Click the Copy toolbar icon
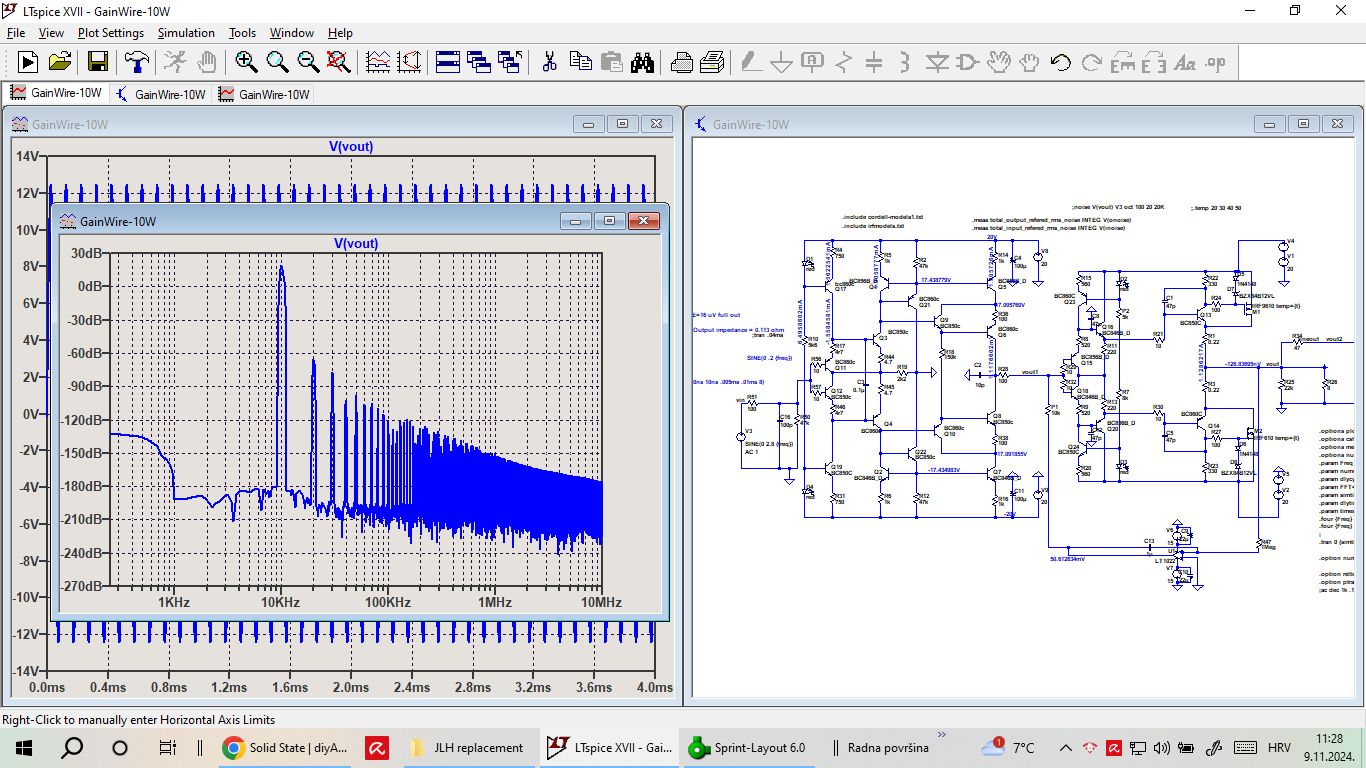This screenshot has height=768, width=1366. coord(580,62)
